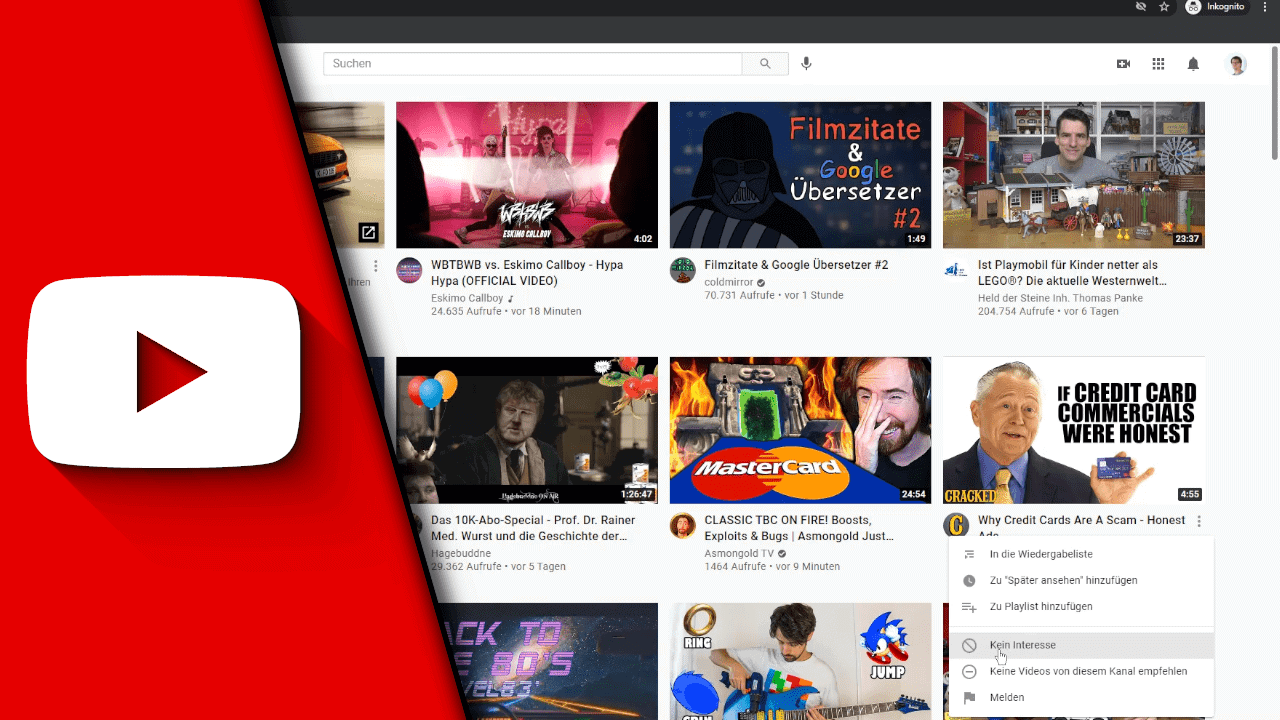Click three-dot menu of Credit Cards video
1280x720 pixels.
tap(1198, 521)
